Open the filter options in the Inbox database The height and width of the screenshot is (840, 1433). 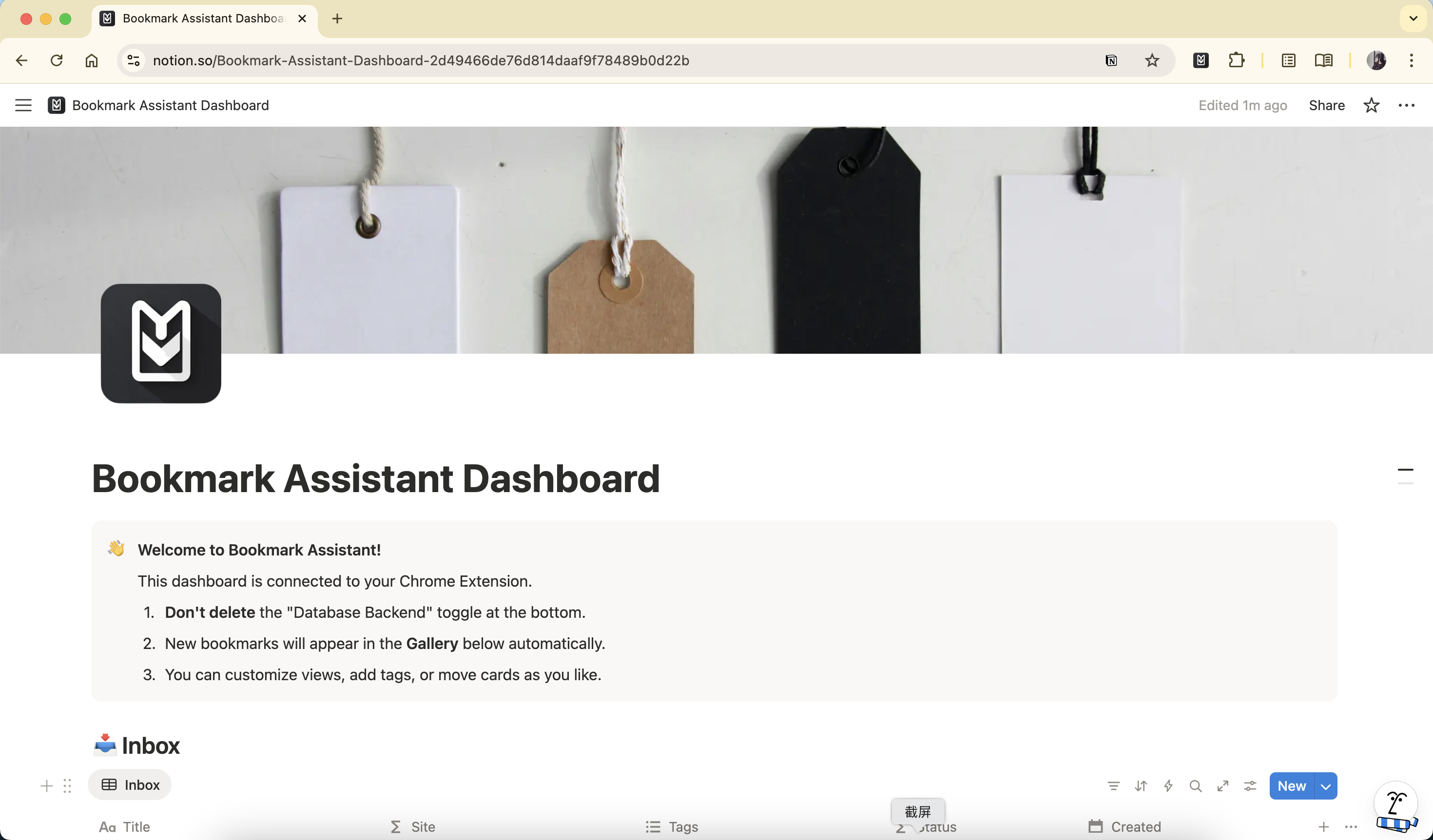point(1113,785)
